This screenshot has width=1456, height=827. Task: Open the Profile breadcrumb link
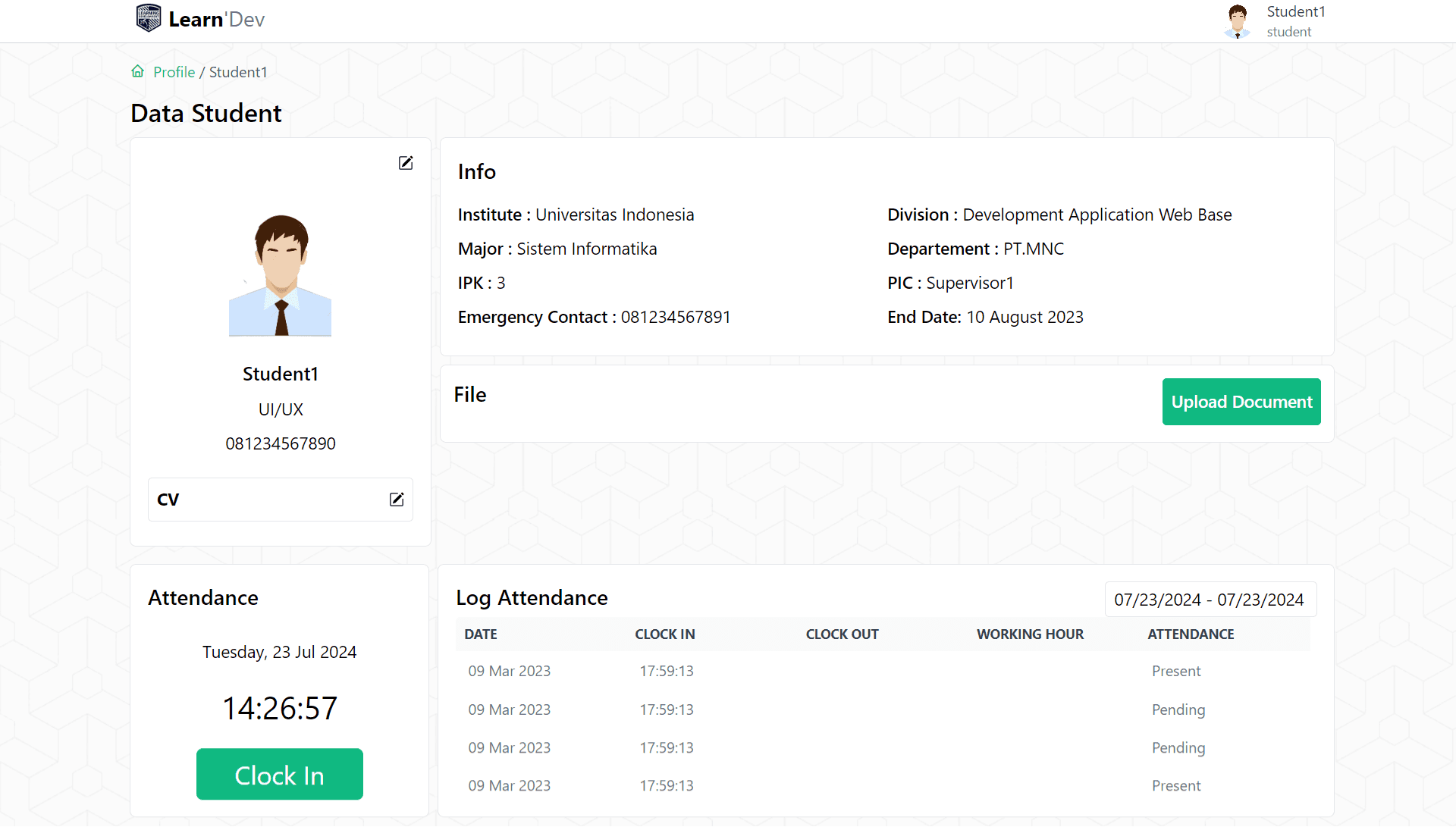pos(174,72)
